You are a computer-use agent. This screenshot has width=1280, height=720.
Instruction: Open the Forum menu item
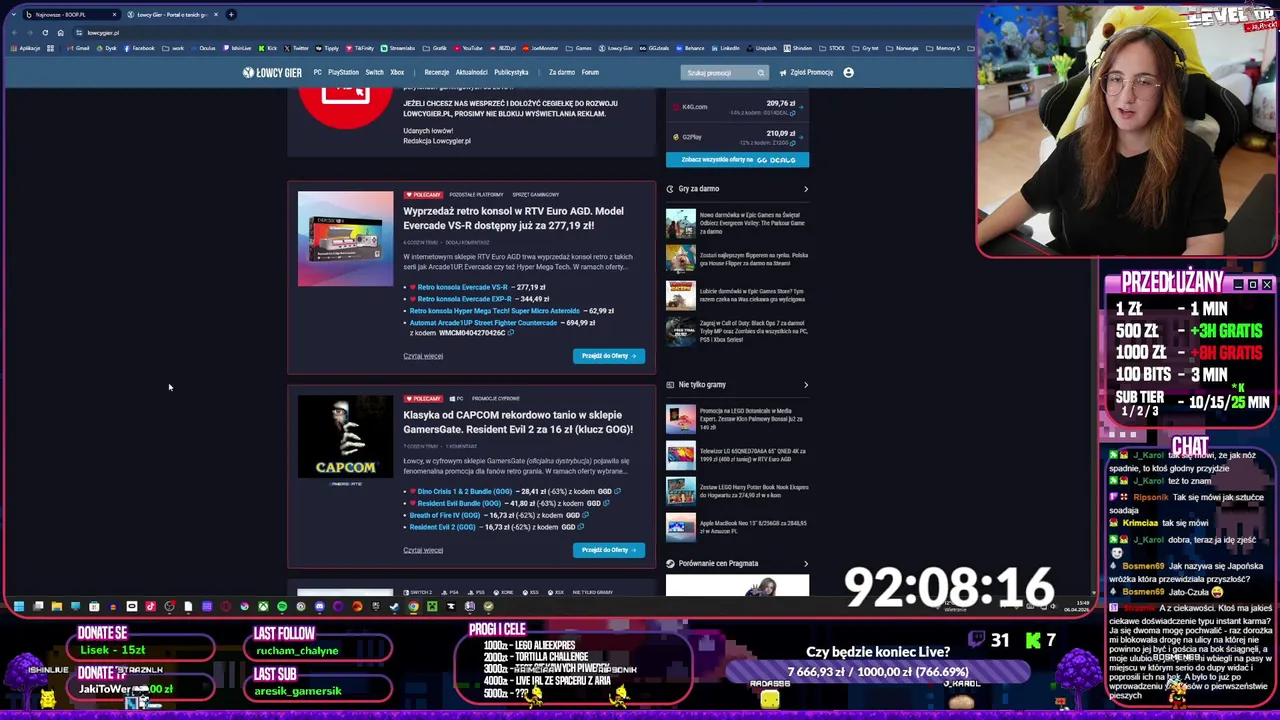(x=590, y=72)
